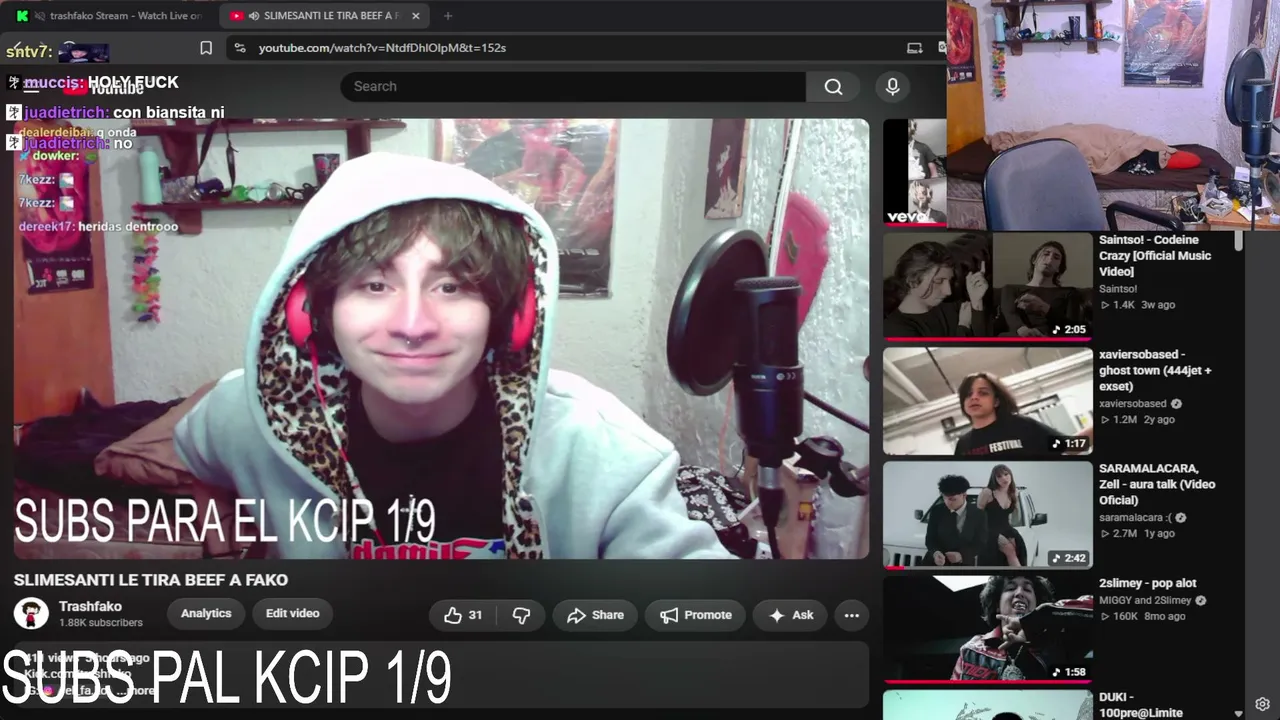Click the '1:58' duration badge on pop alot
Screen dimensions: 1280x720
1070,672
